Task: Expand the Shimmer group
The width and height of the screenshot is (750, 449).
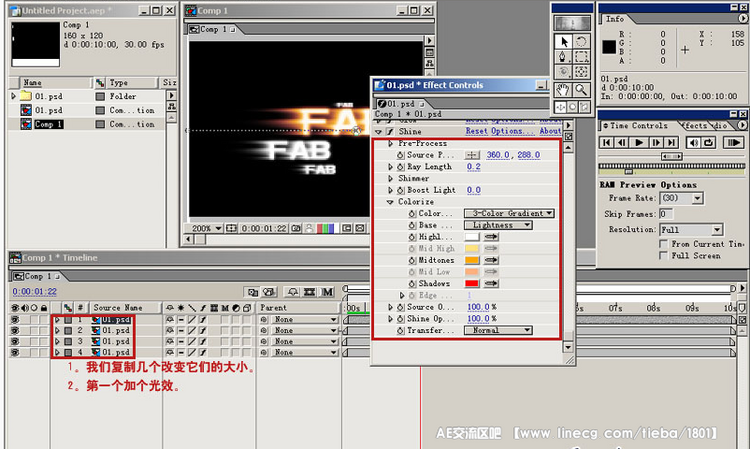Action: point(390,178)
